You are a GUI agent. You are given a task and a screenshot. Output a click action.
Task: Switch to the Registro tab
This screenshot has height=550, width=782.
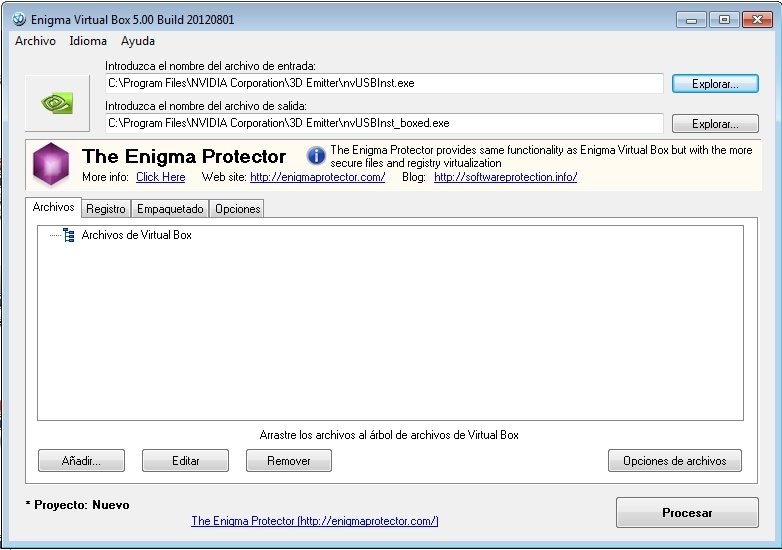[x=106, y=209]
